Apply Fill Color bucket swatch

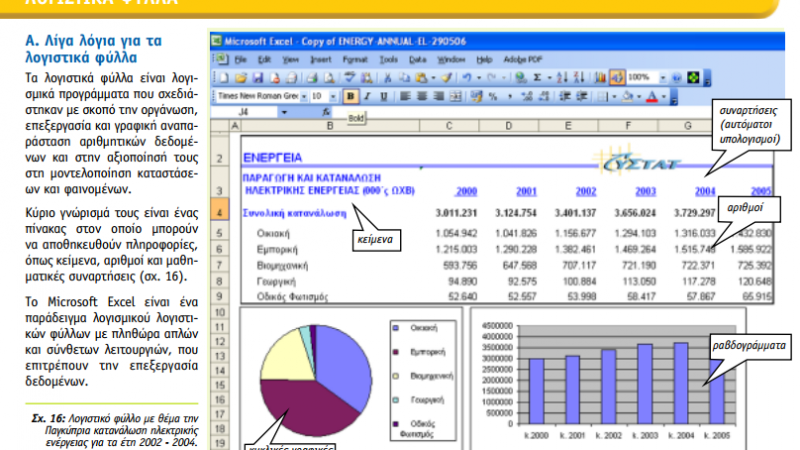pos(628,96)
